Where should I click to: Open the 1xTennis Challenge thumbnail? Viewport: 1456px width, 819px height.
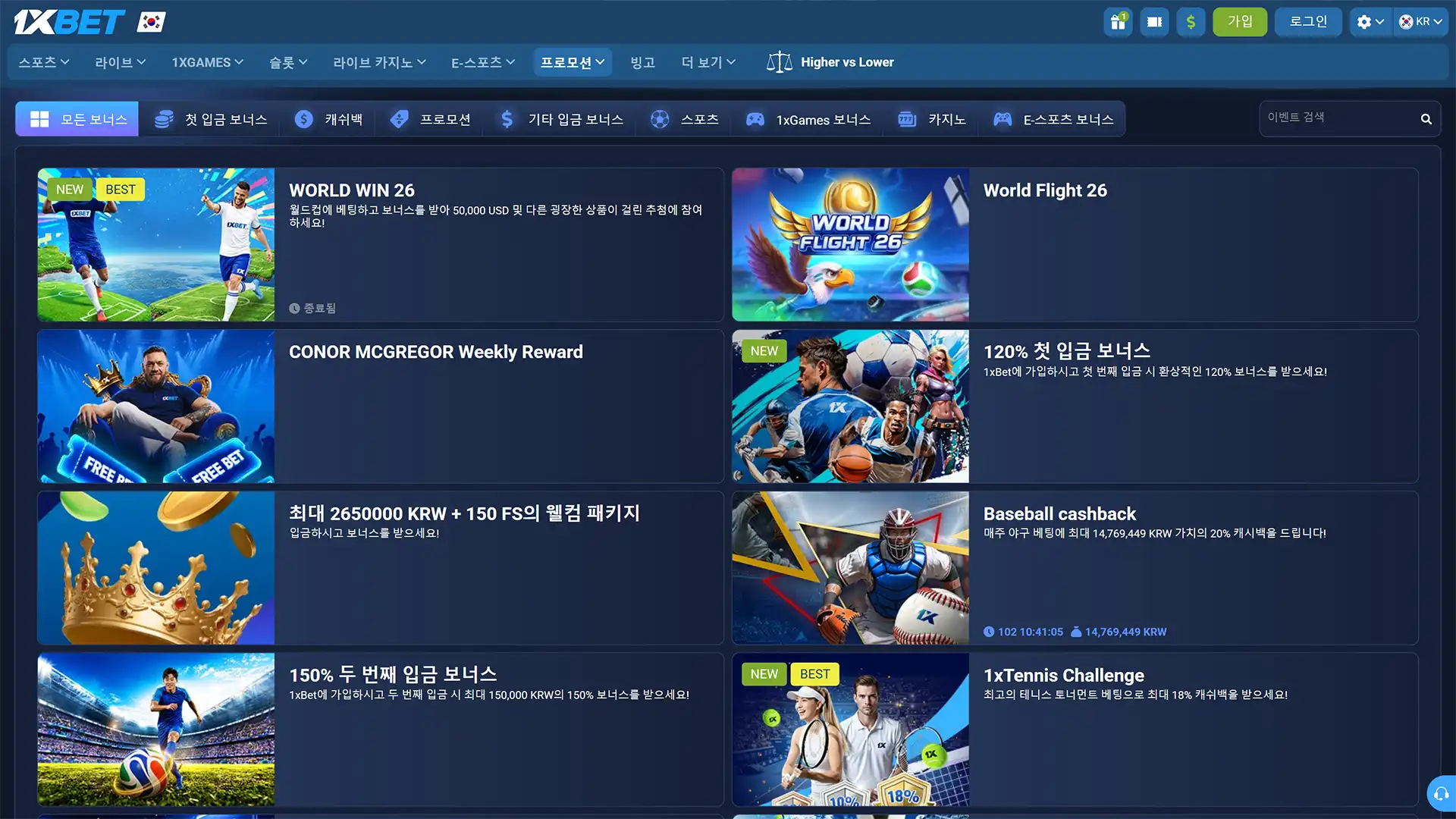tap(850, 730)
